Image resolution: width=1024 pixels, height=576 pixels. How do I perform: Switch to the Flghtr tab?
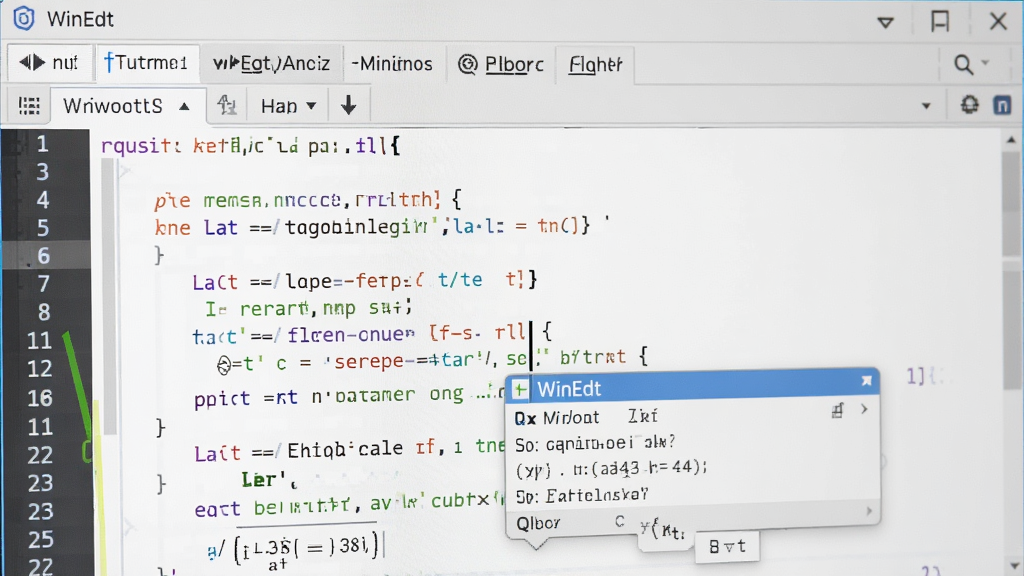click(x=595, y=64)
